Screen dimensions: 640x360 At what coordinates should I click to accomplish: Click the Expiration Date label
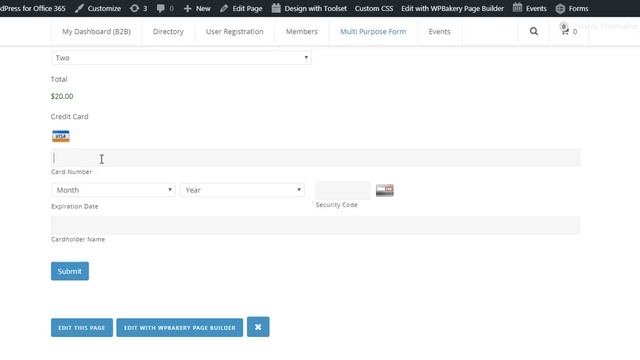tap(75, 207)
